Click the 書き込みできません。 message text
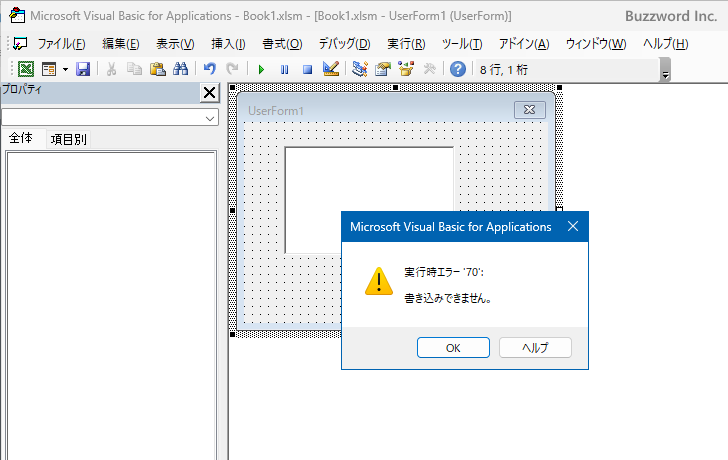The height and width of the screenshot is (460, 728). point(448,298)
